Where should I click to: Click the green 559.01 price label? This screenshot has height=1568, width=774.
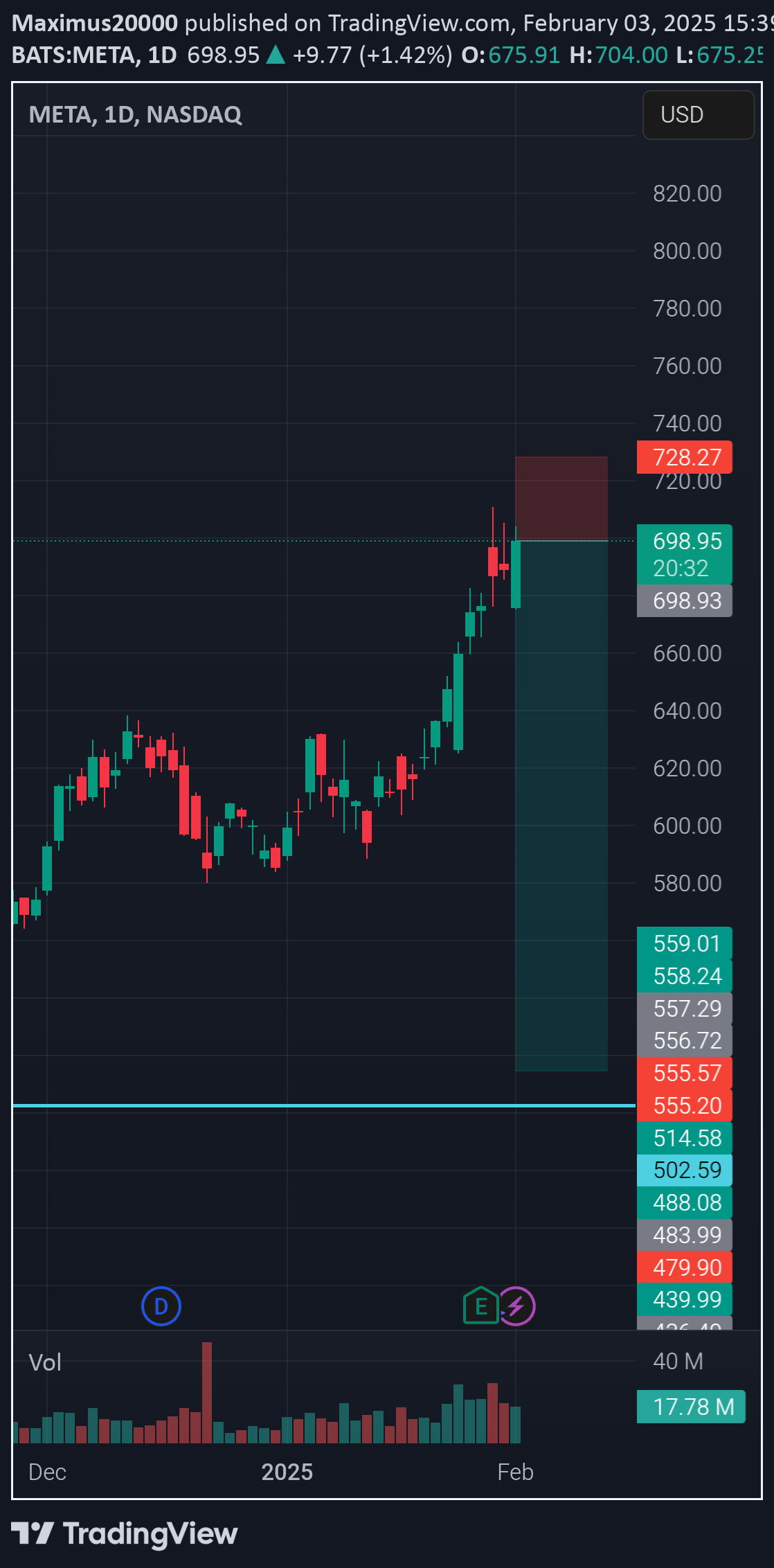[684, 943]
